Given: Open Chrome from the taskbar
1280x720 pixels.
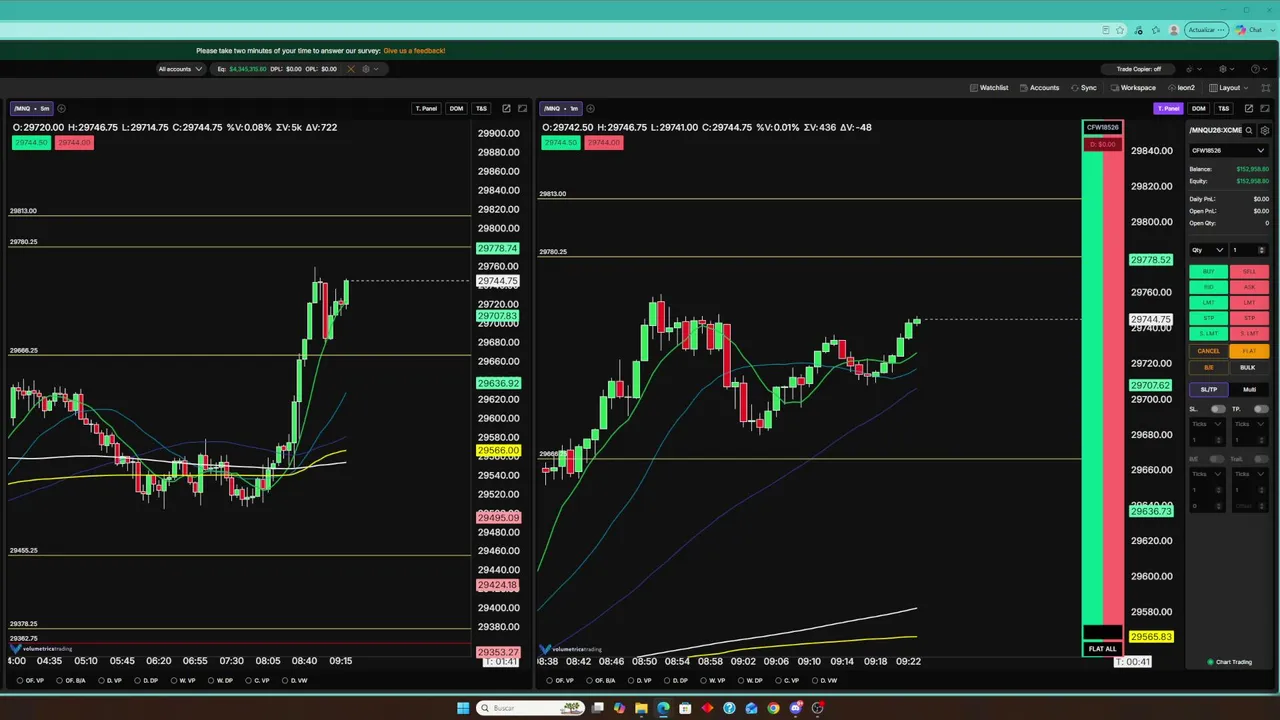Looking at the screenshot, I should point(773,708).
